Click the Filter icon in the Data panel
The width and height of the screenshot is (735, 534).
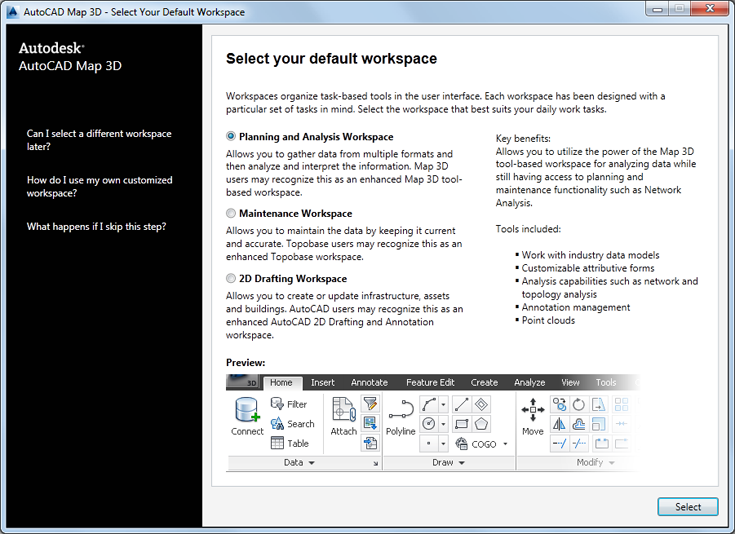[x=277, y=404]
